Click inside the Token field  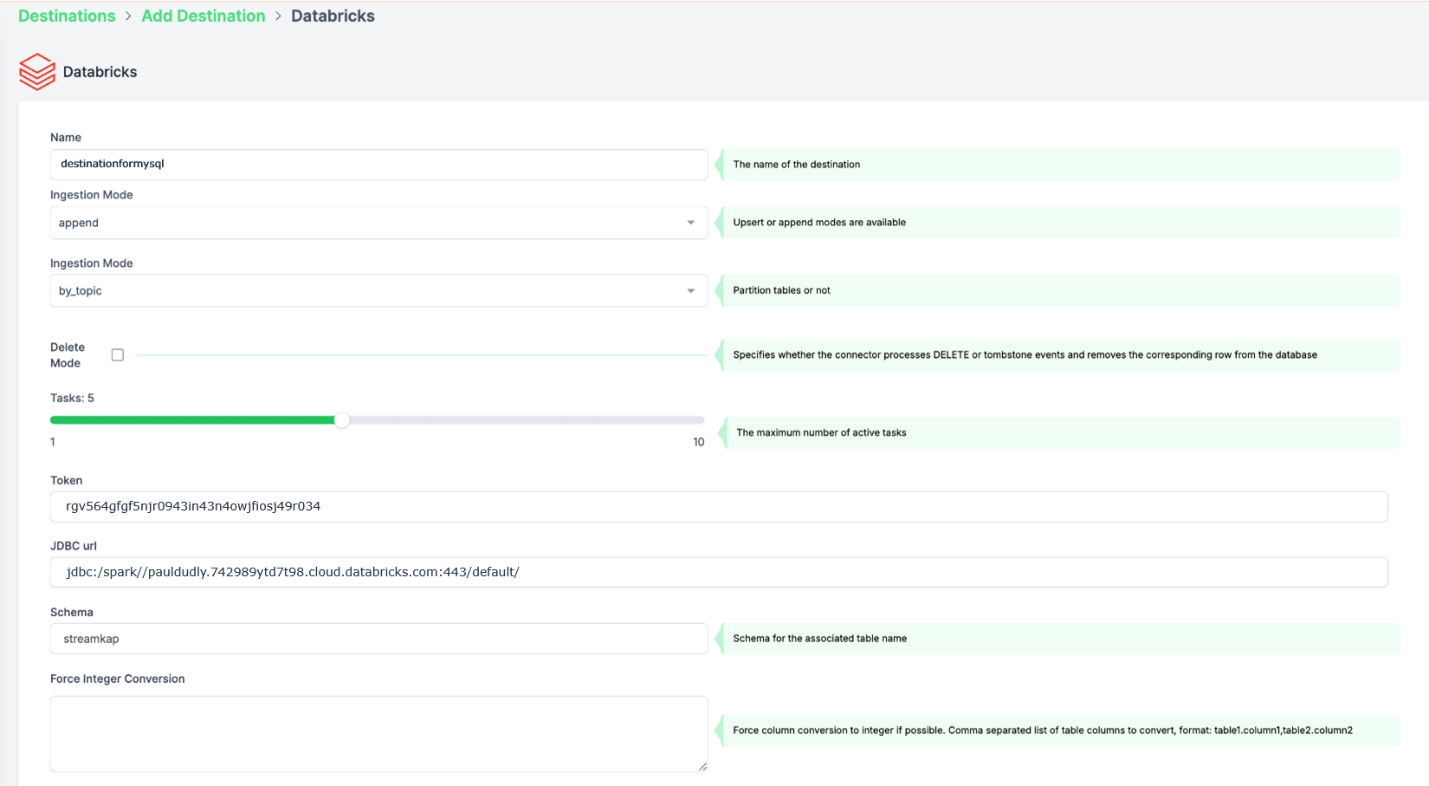(x=719, y=506)
